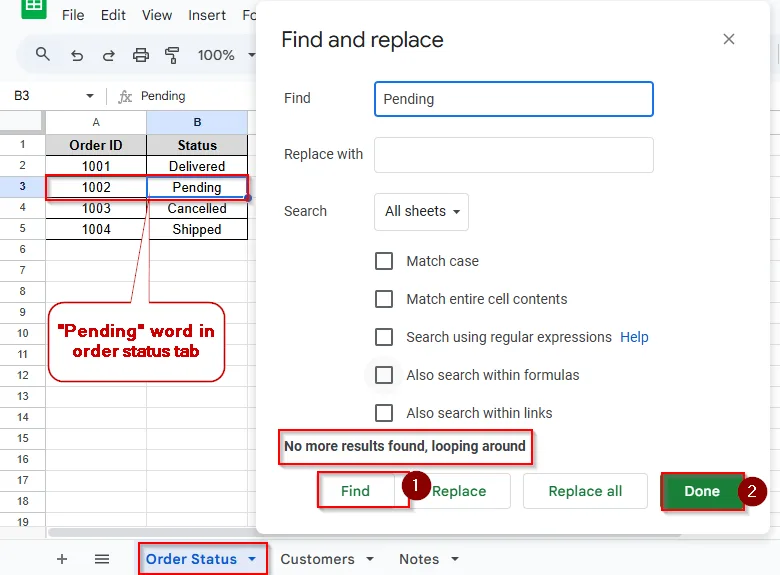Select row 10 header
780x575 pixels.
22,333
